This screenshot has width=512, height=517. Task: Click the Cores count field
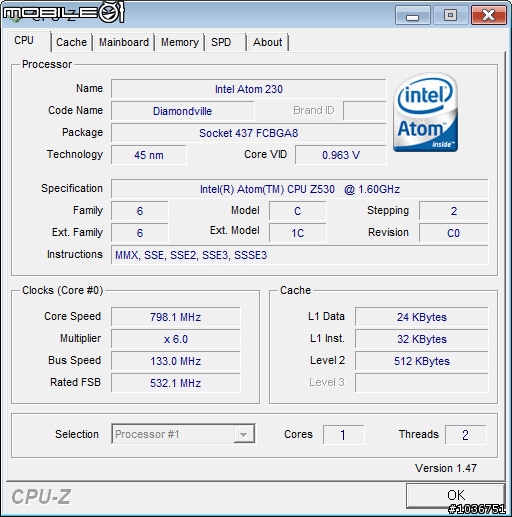pos(344,435)
